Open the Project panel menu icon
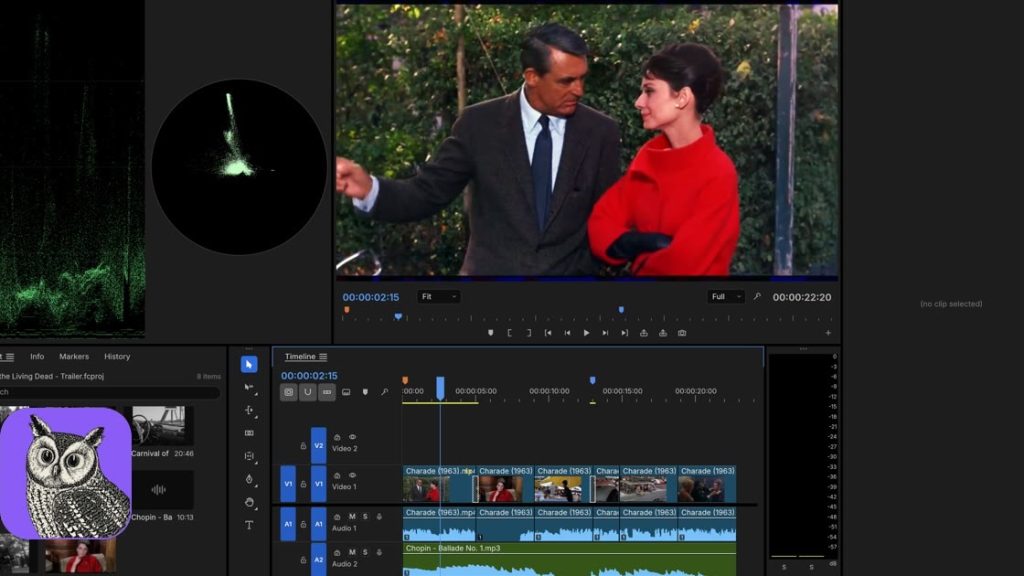The width and height of the screenshot is (1024, 576). tap(10, 357)
